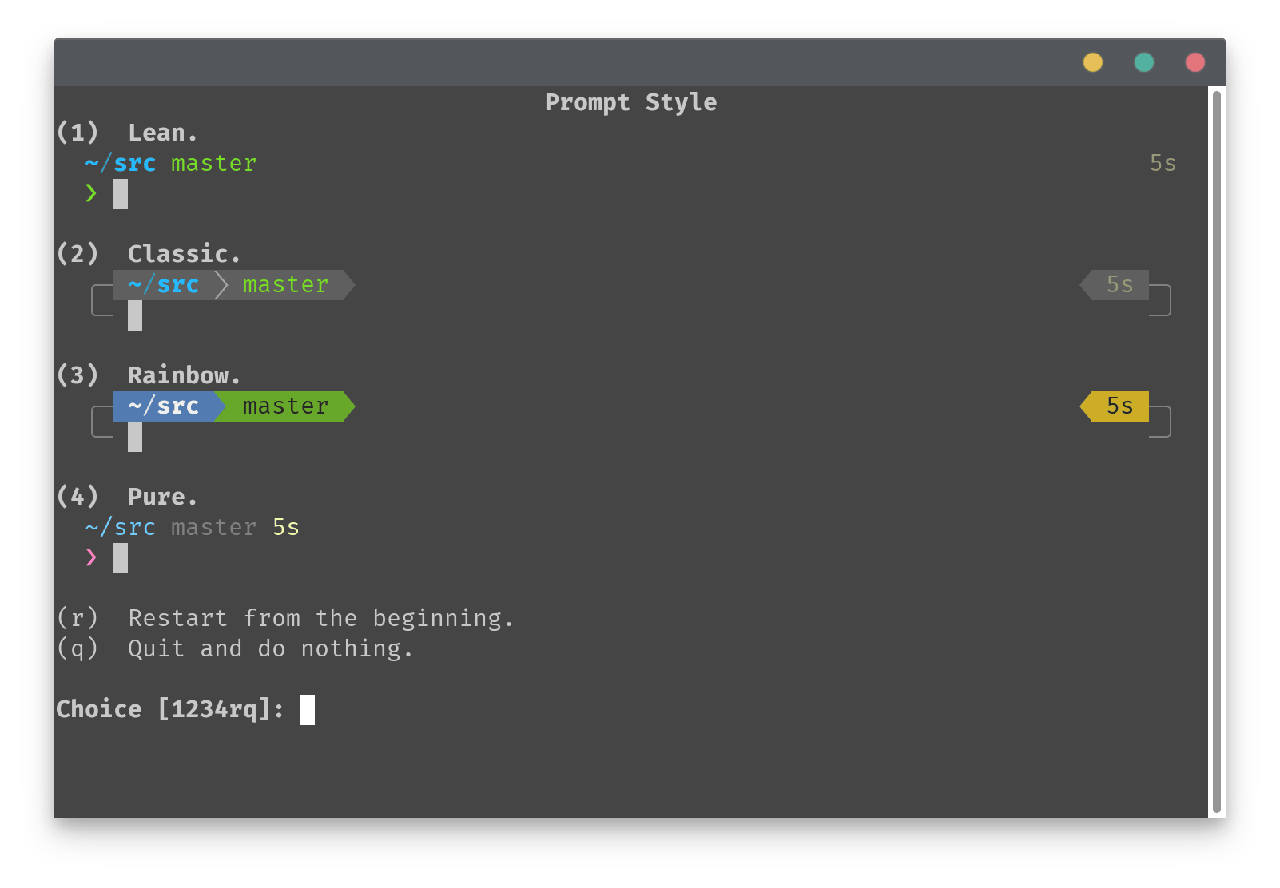This screenshot has height=888, width=1280.
Task: Click the cursor after Choice [1234rq] prompt
Action: tap(307, 710)
